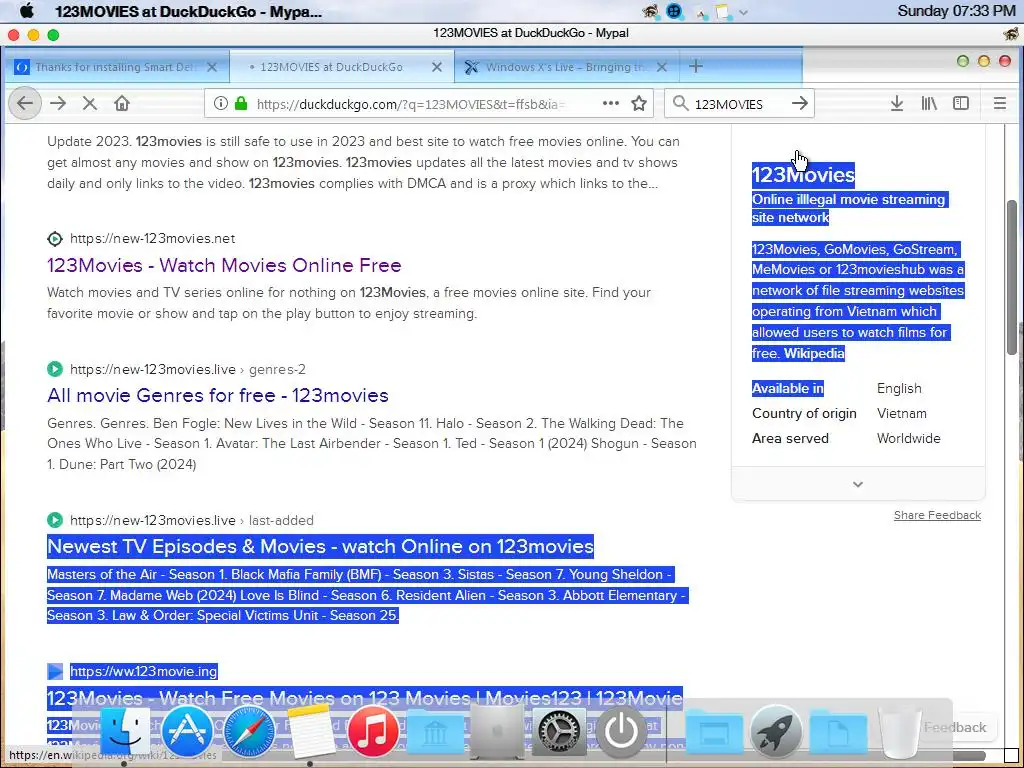Viewport: 1024px width, 768px height.
Task: Click the Feedback button near the bottom right
Action: click(954, 728)
